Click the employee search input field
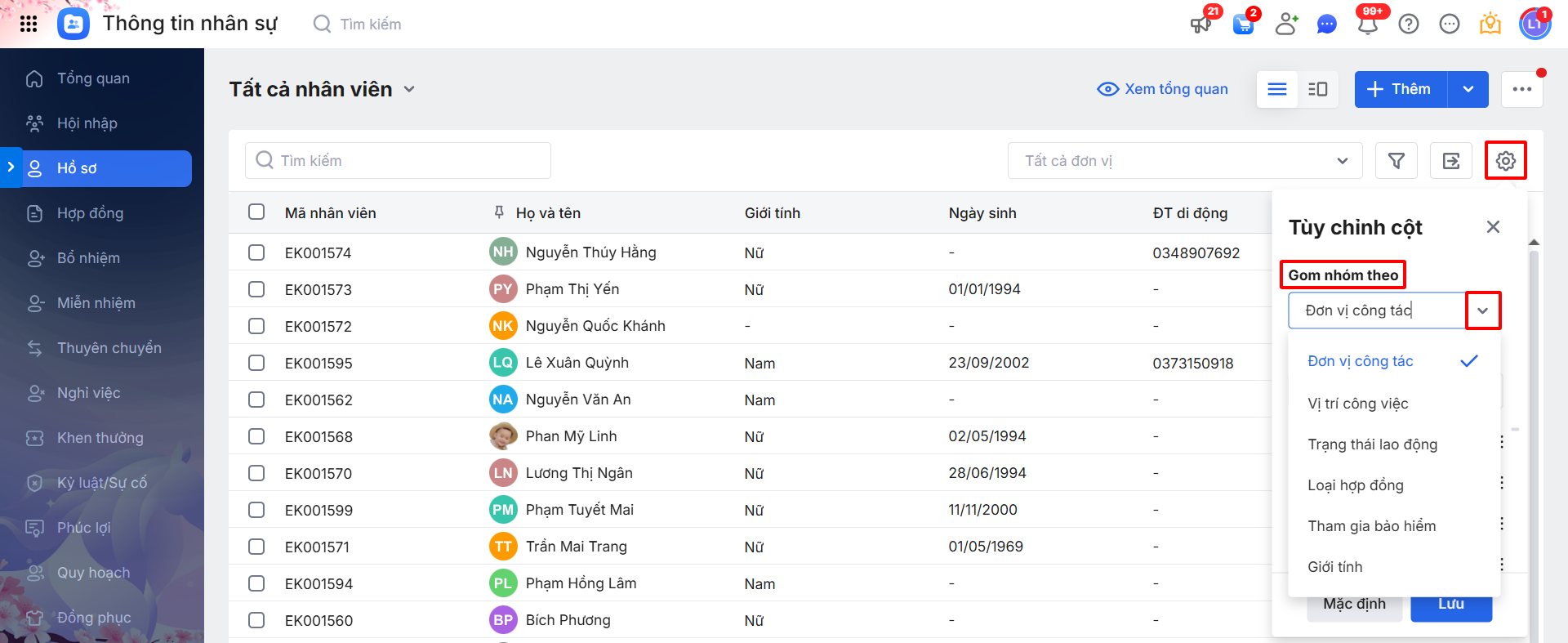Screen dimensions: 1568x643 pyautogui.click(x=398, y=161)
